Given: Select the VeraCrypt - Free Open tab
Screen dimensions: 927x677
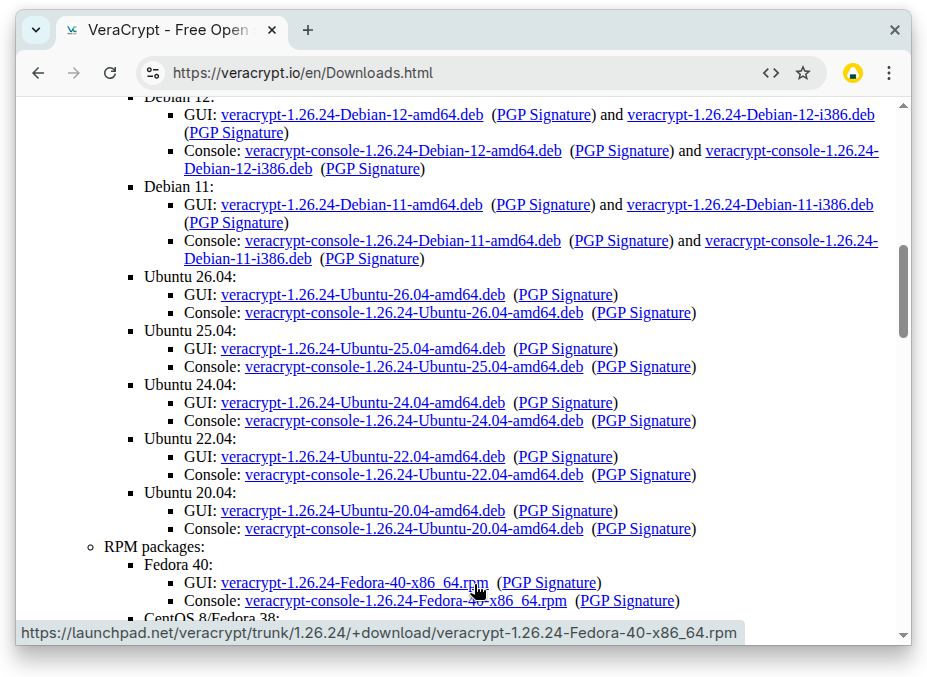Looking at the screenshot, I should coord(172,30).
